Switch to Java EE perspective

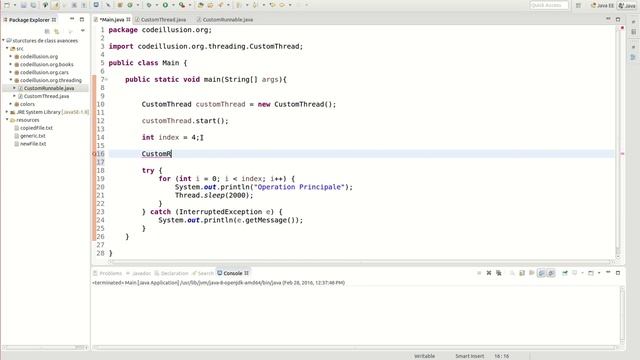pyautogui.click(x=602, y=5)
